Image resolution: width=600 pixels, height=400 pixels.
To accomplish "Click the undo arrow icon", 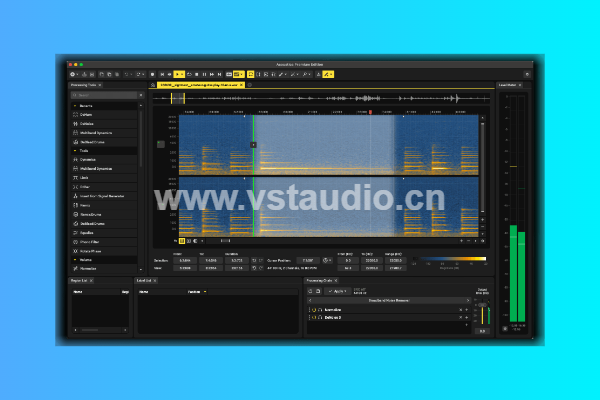I will pos(126,74).
